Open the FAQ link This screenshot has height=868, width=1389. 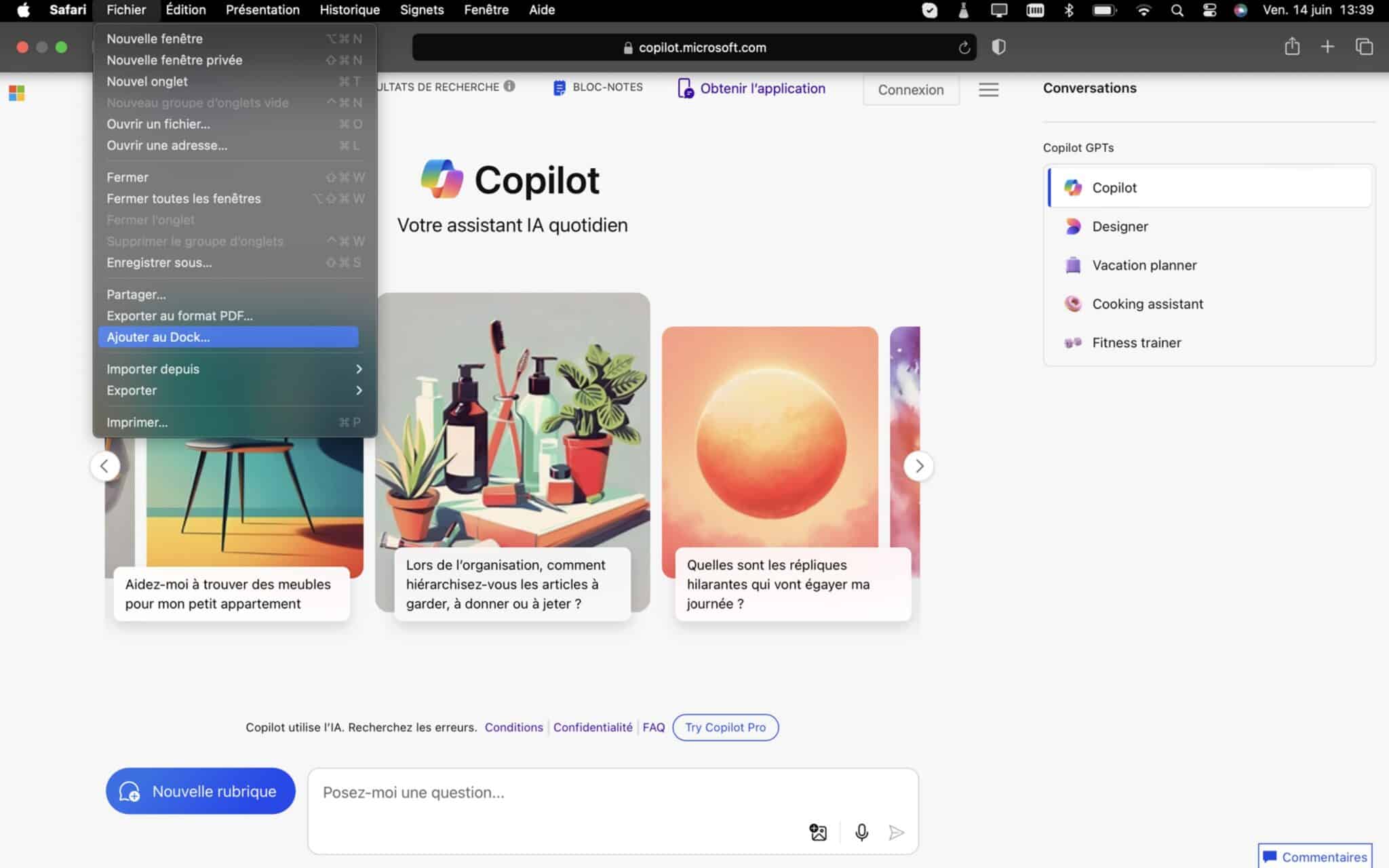pyautogui.click(x=654, y=727)
